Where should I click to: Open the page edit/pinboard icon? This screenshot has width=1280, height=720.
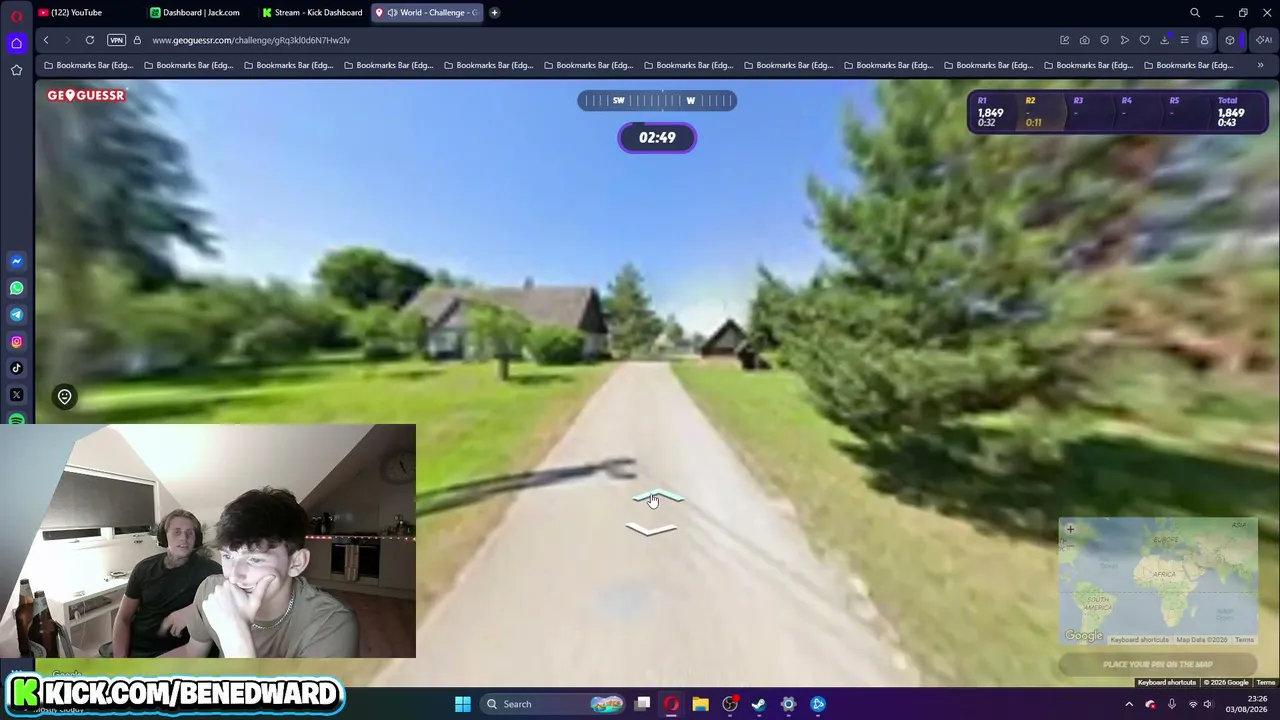(1065, 40)
